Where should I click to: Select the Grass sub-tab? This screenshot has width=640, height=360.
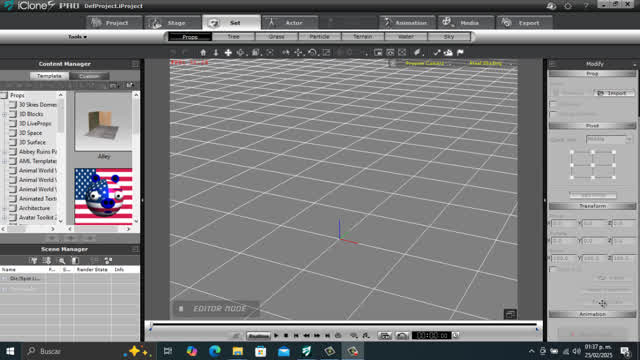[276, 37]
